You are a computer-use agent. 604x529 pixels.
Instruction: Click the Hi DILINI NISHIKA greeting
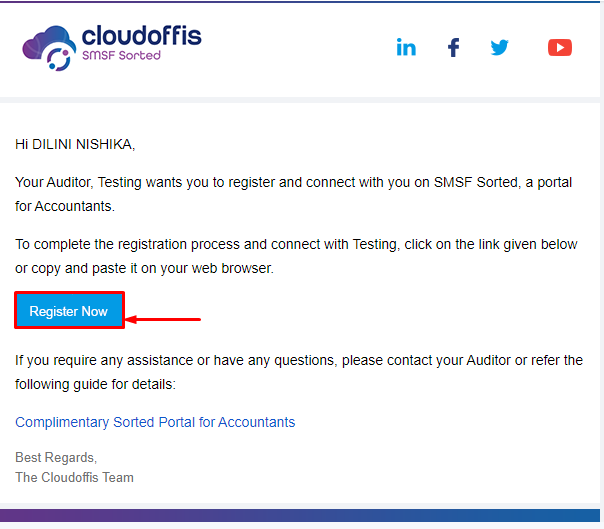(75, 144)
